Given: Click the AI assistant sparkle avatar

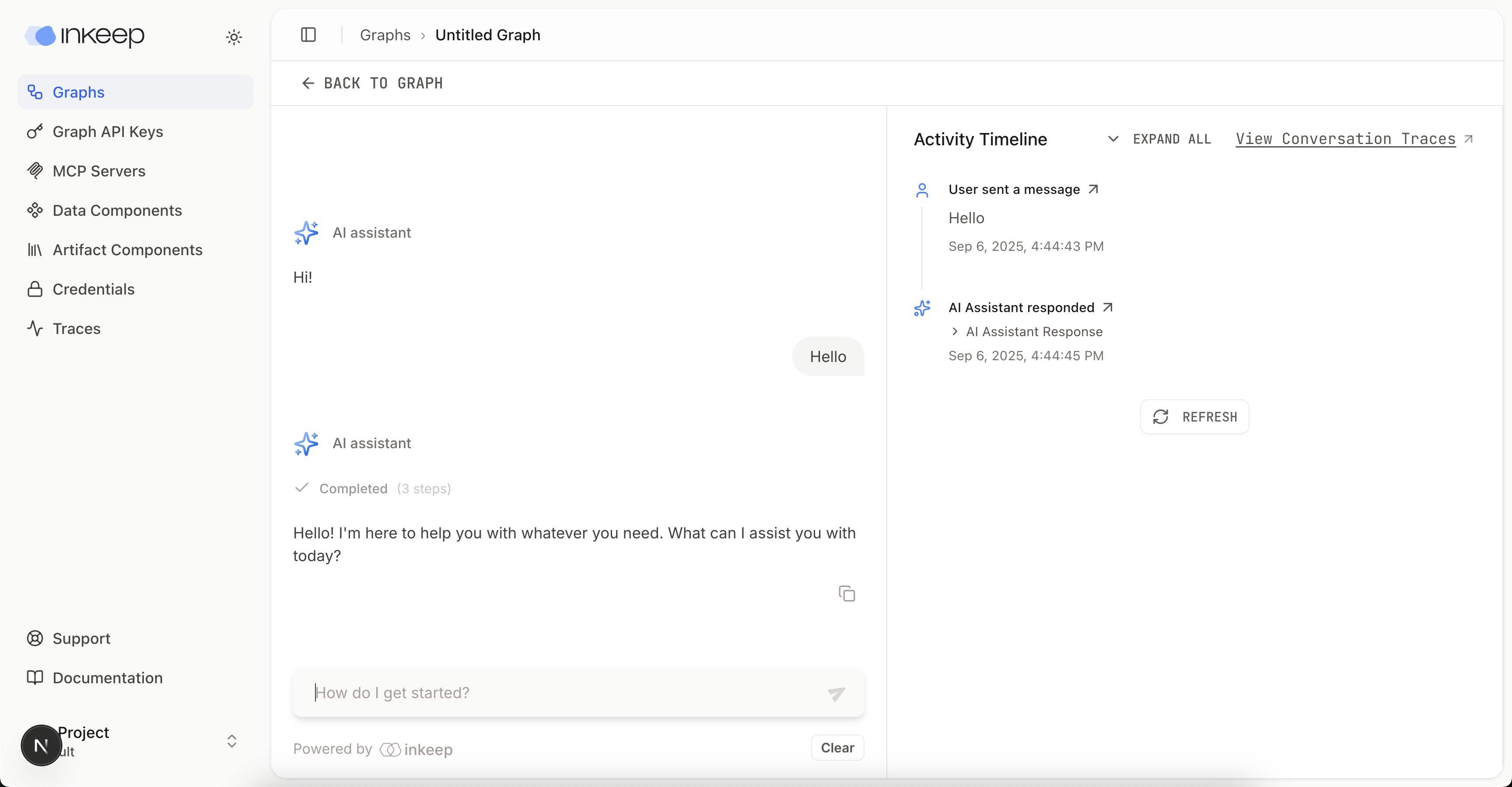Looking at the screenshot, I should [x=307, y=232].
